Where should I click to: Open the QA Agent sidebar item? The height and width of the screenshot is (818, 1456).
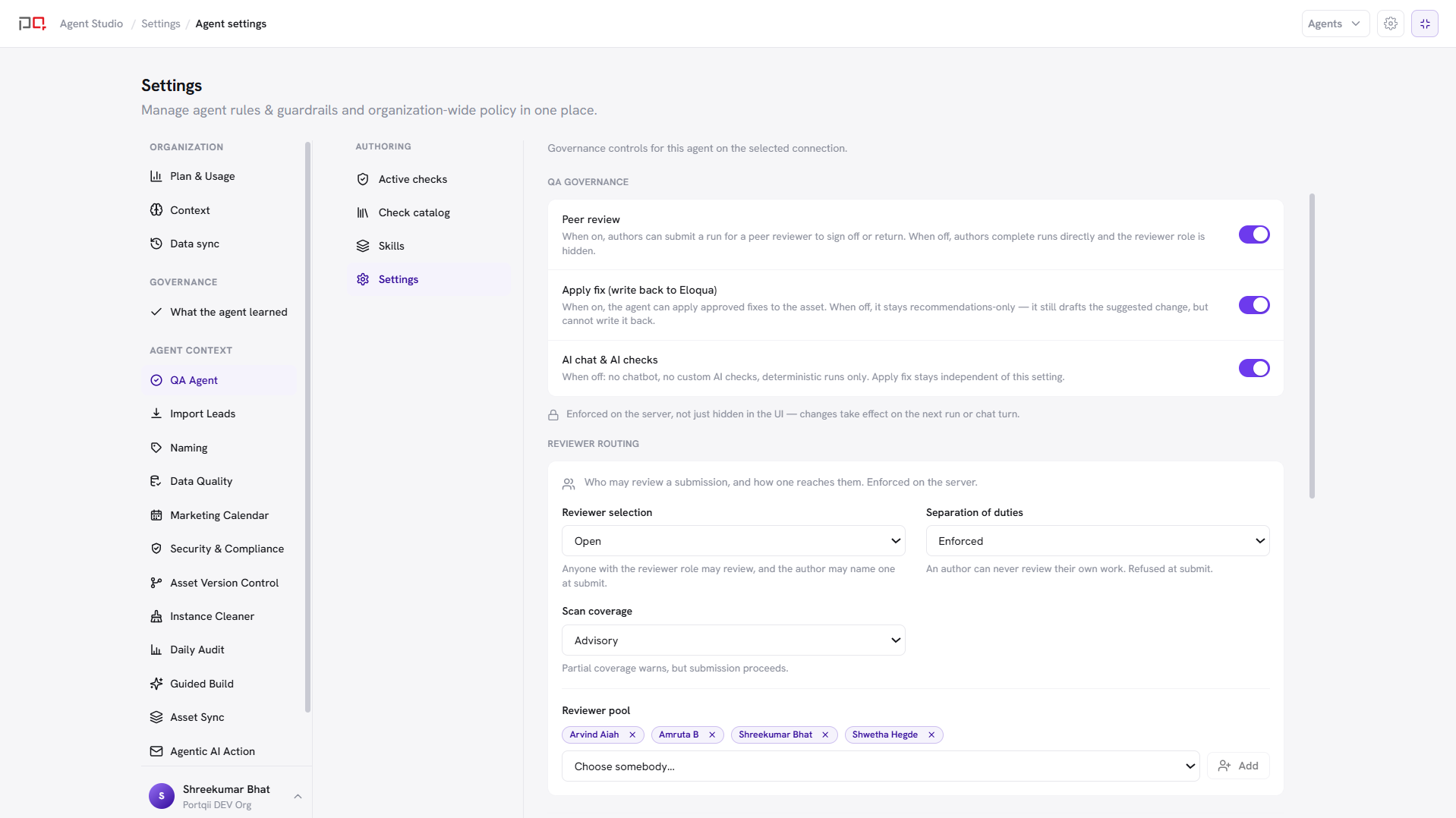tap(220, 380)
